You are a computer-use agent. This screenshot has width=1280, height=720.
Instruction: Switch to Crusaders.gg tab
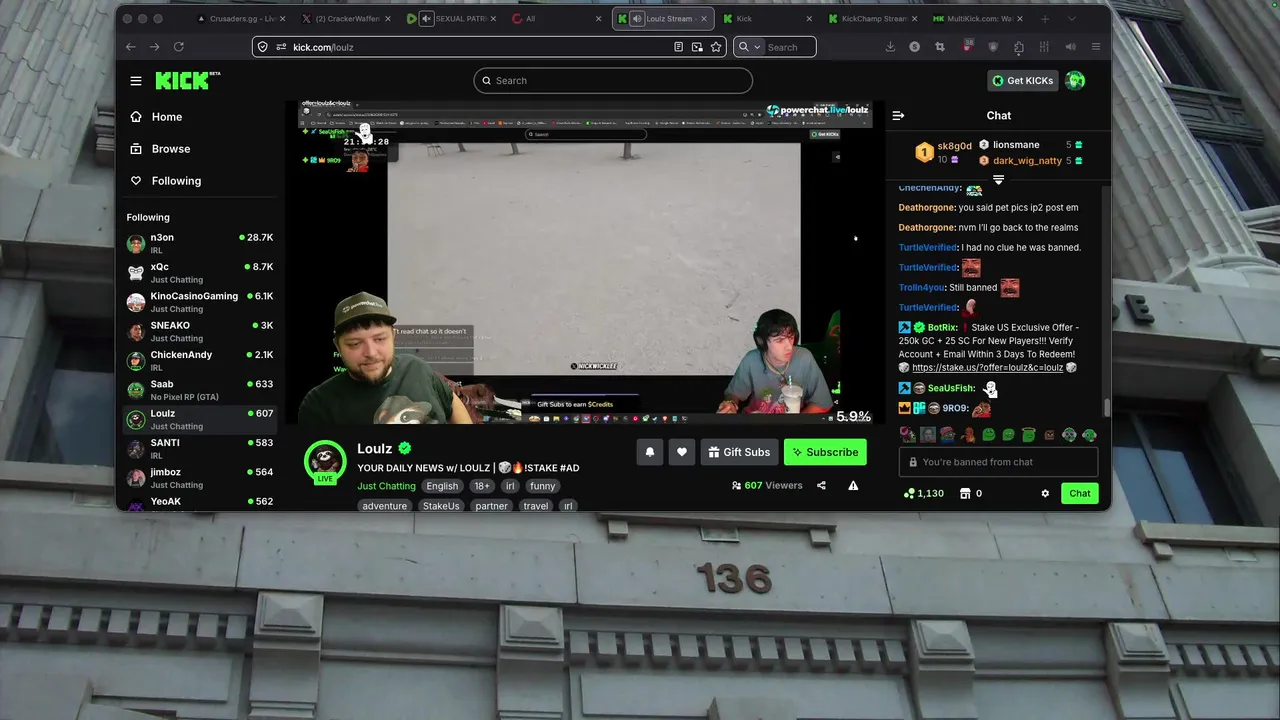pos(240,19)
